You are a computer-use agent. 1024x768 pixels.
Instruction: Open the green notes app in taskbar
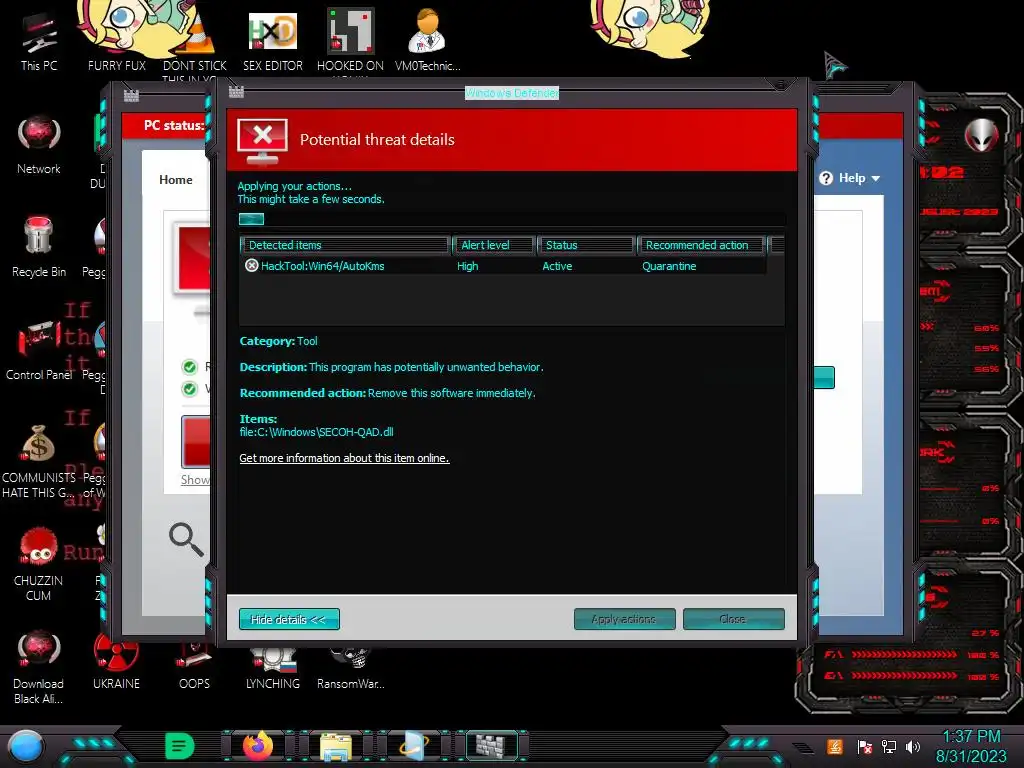[179, 746]
